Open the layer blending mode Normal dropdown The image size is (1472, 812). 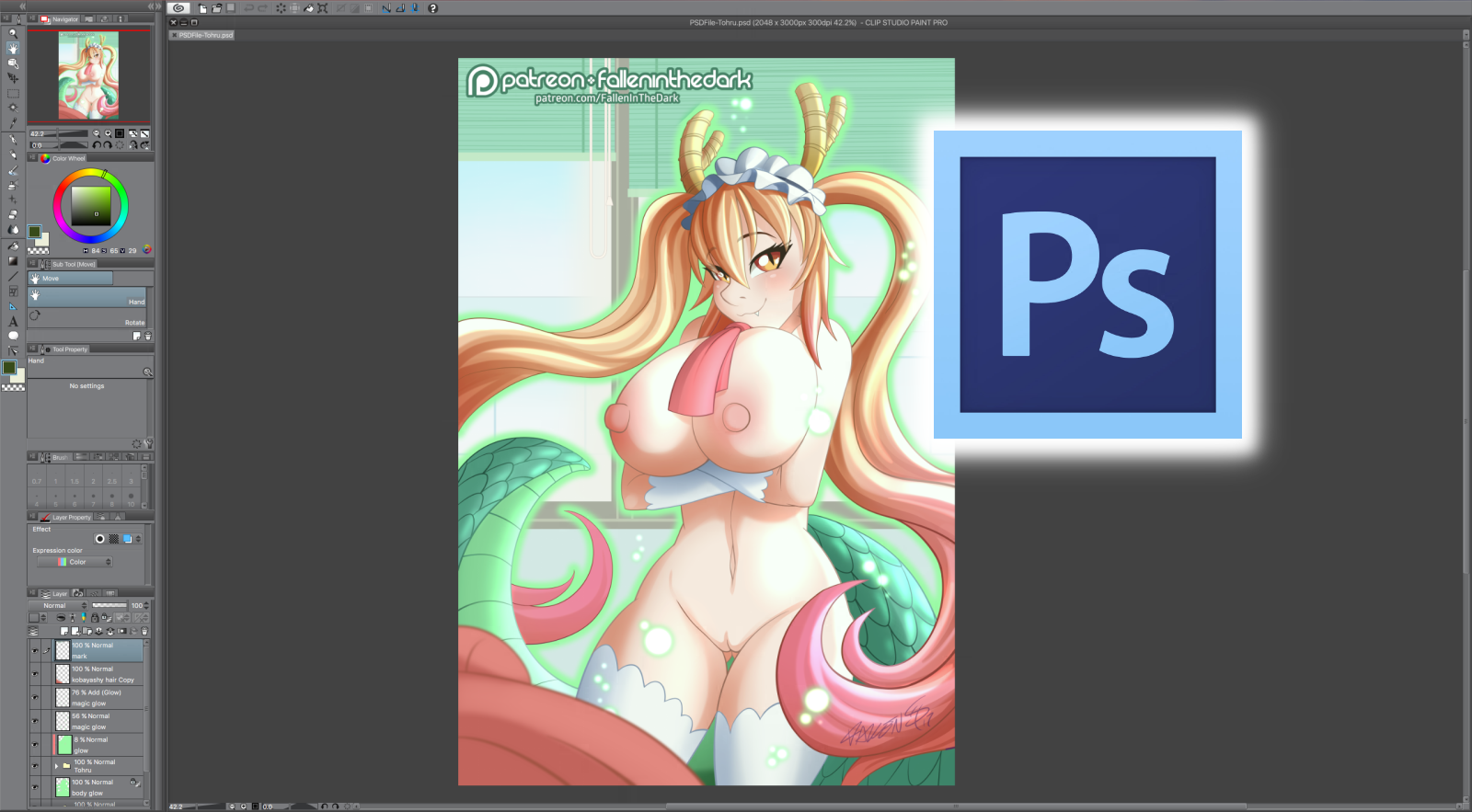(x=60, y=606)
